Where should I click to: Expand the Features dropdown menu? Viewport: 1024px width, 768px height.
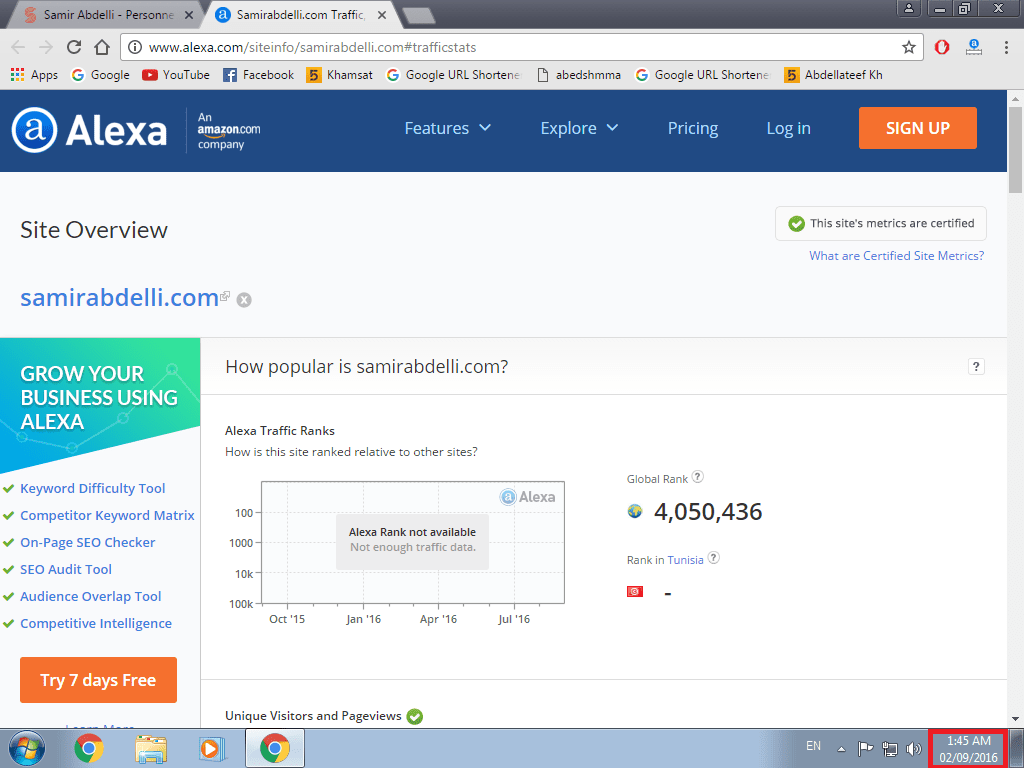point(447,128)
